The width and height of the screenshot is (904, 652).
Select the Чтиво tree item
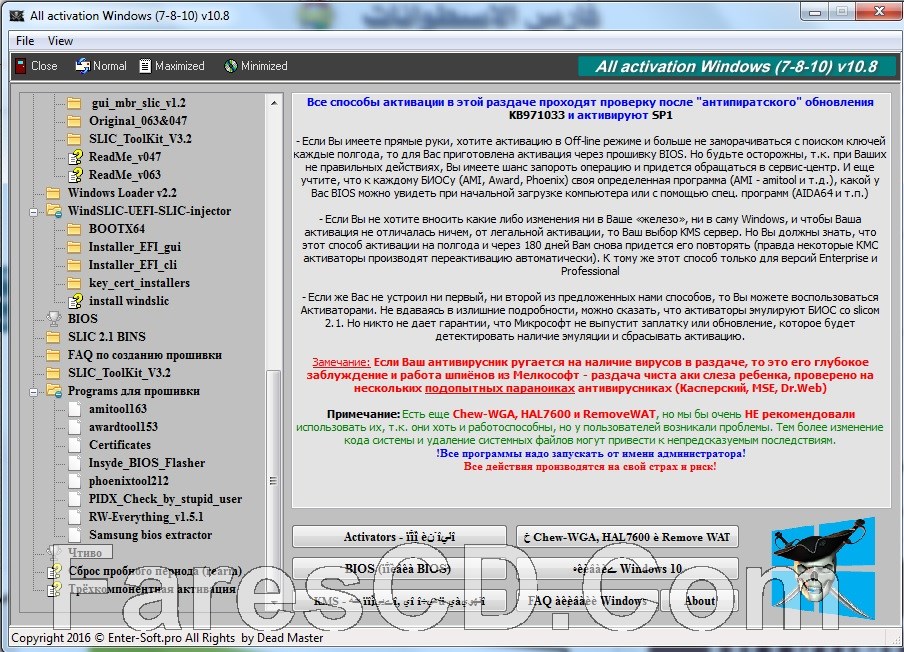click(85, 553)
